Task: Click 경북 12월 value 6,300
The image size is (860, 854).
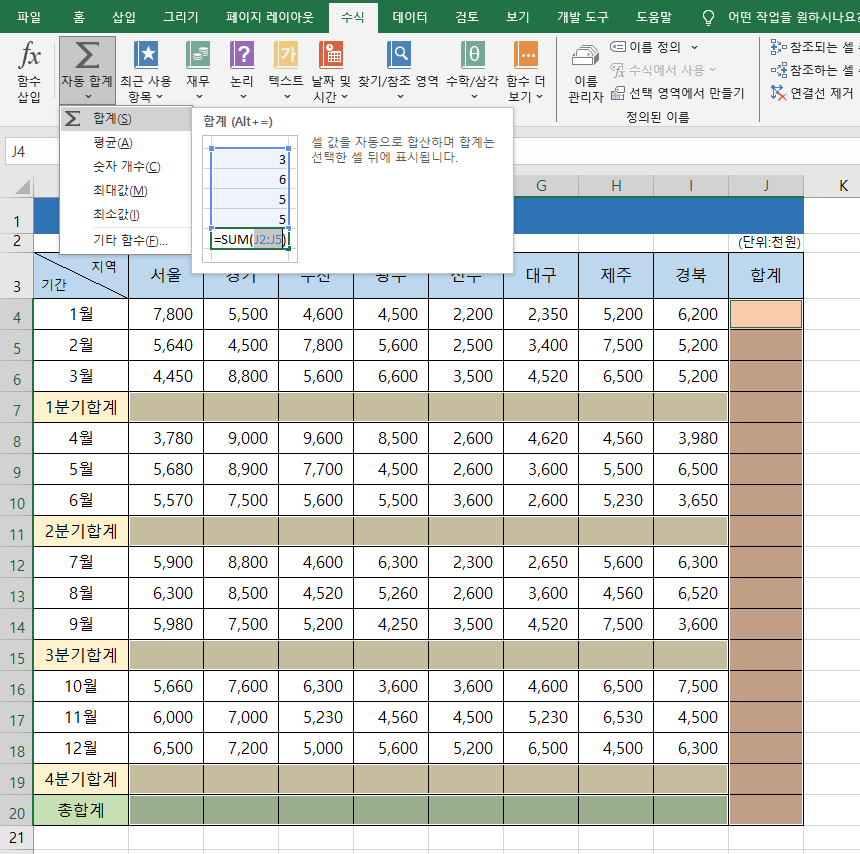Action: 691,748
